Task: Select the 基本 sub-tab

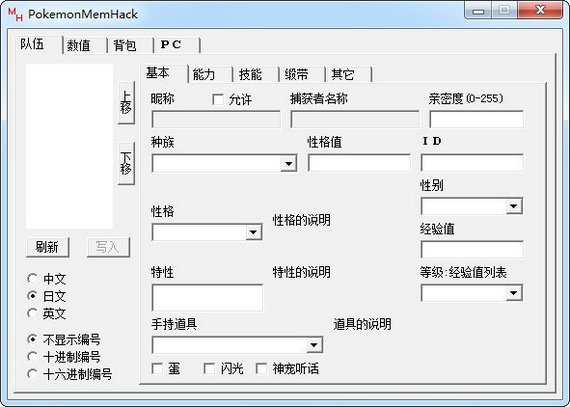Action: (165, 73)
